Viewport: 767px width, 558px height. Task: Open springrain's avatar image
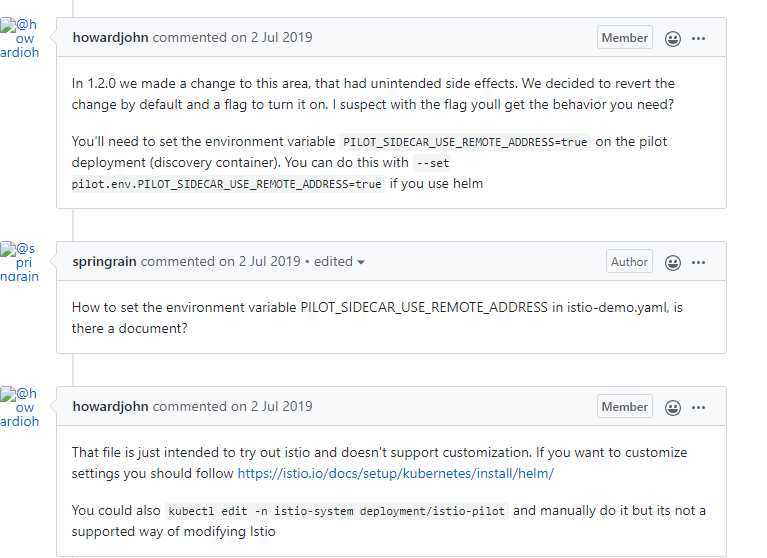20,262
